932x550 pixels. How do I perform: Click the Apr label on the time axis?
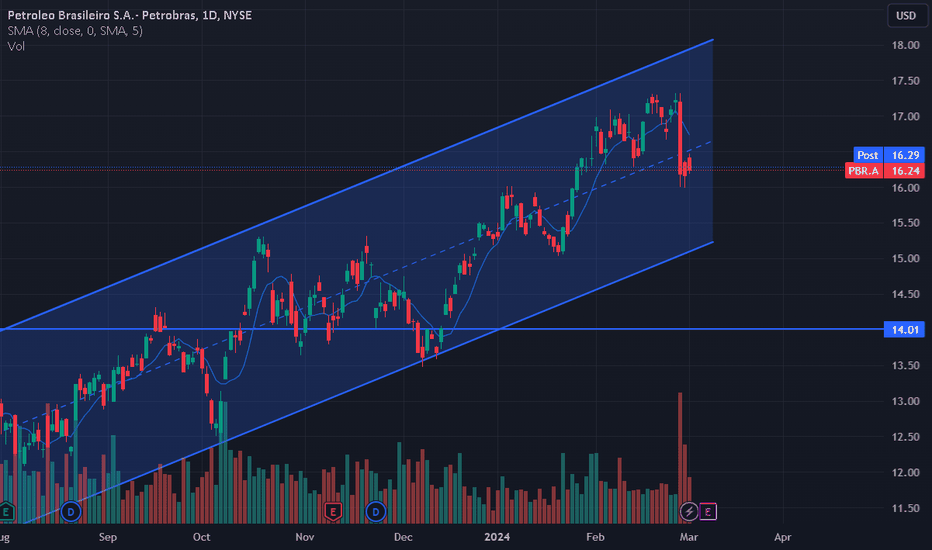coord(783,538)
